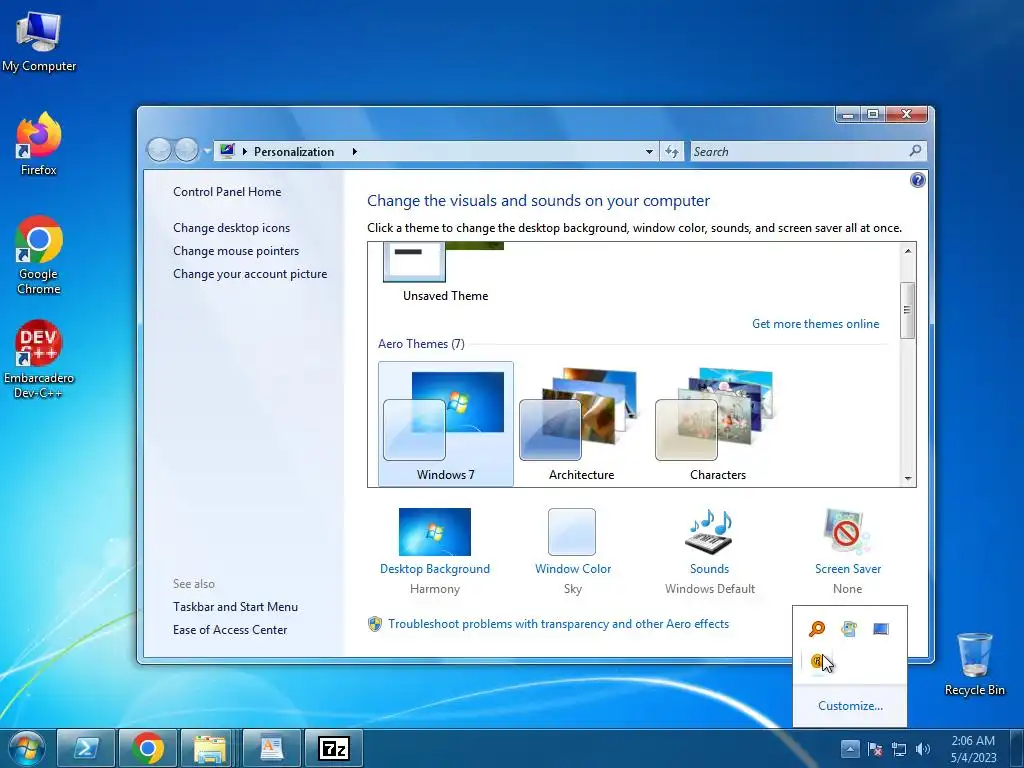
Task: Open Personalization help question mark icon
Action: click(918, 180)
